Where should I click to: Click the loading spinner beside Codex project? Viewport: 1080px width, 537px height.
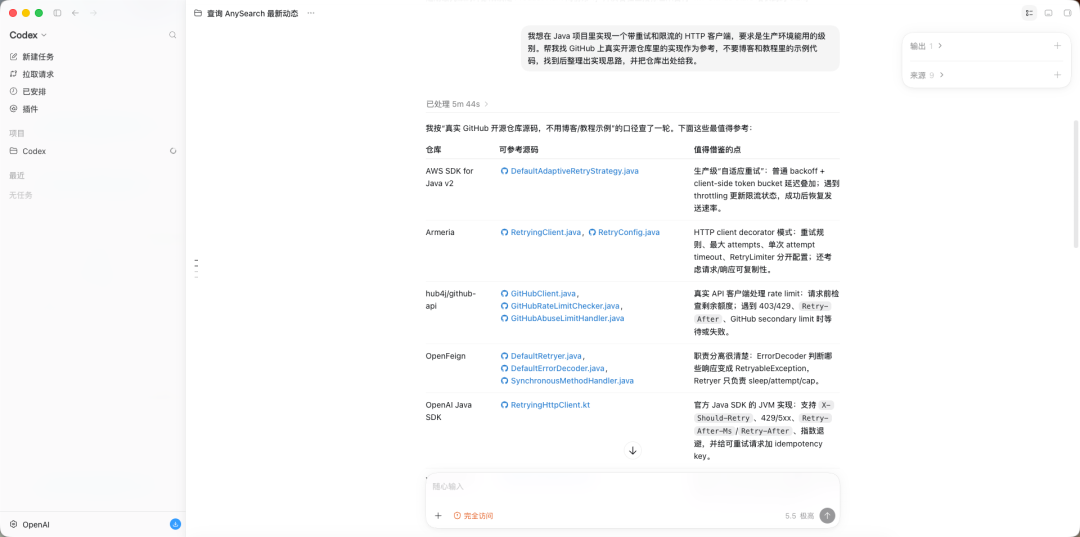(173, 151)
